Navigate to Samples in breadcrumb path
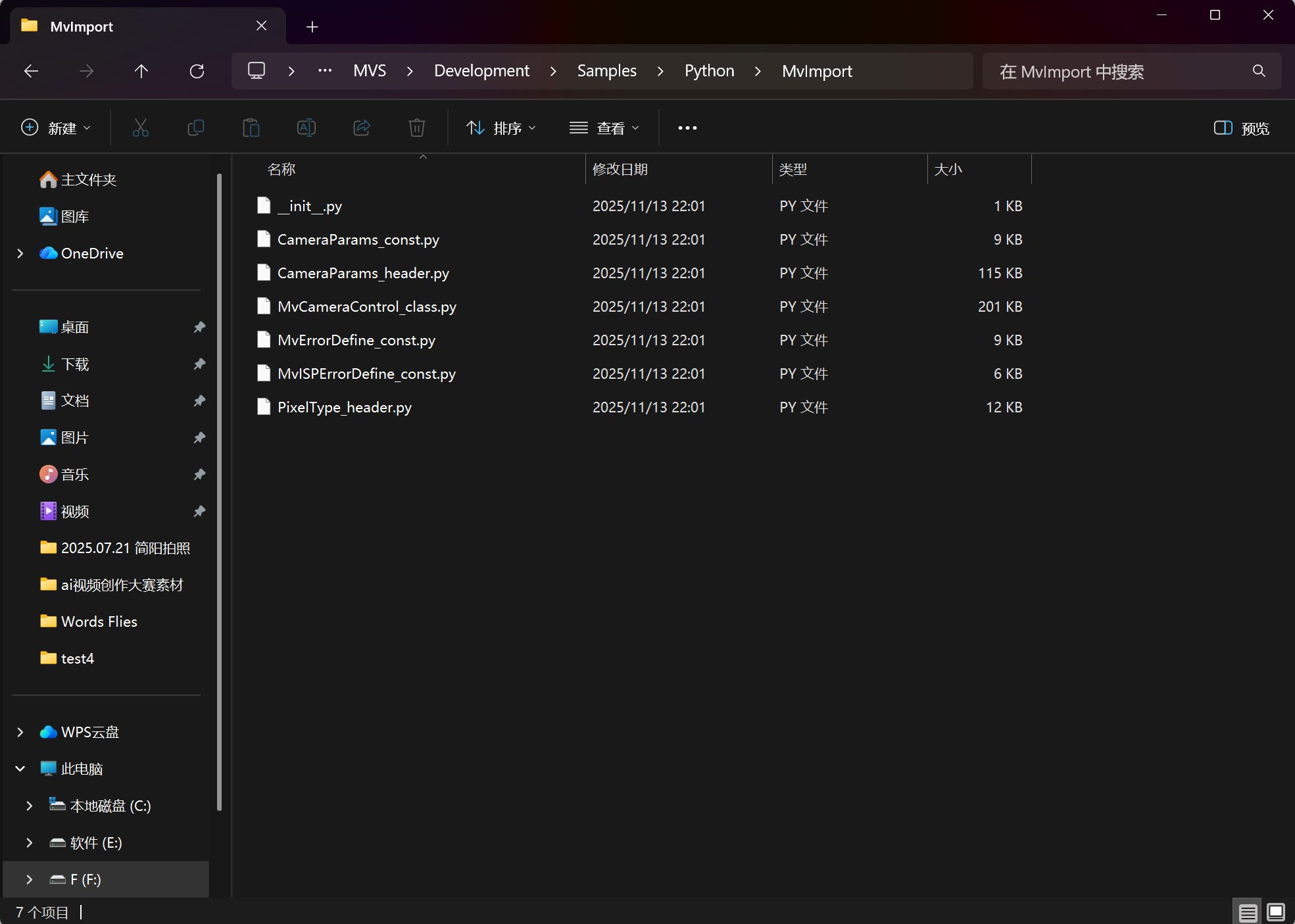Viewport: 1295px width, 924px height. pyautogui.click(x=606, y=71)
